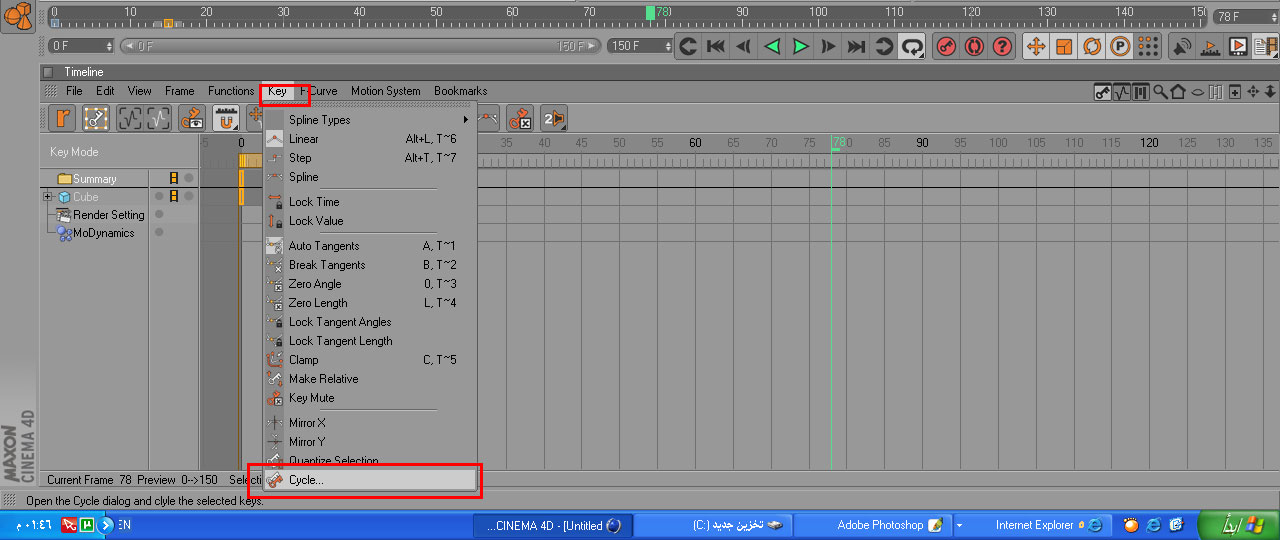Toggle the loop playback mode button
Image resolution: width=1280 pixels, height=540 pixels.
click(x=912, y=46)
